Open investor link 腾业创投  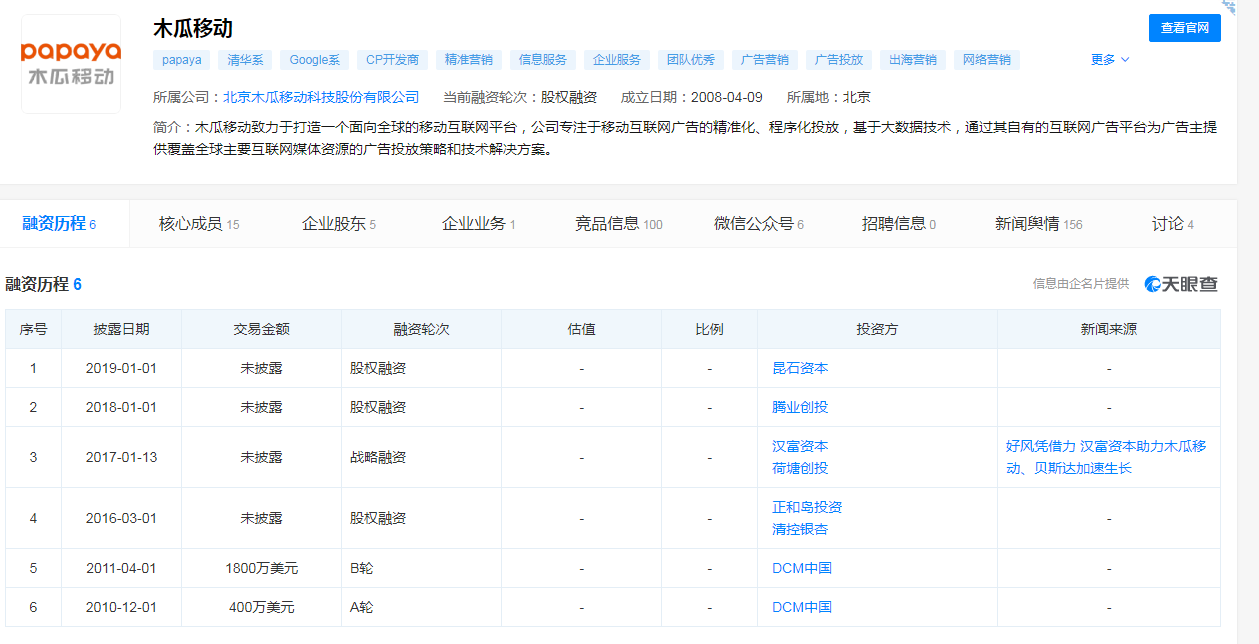800,407
